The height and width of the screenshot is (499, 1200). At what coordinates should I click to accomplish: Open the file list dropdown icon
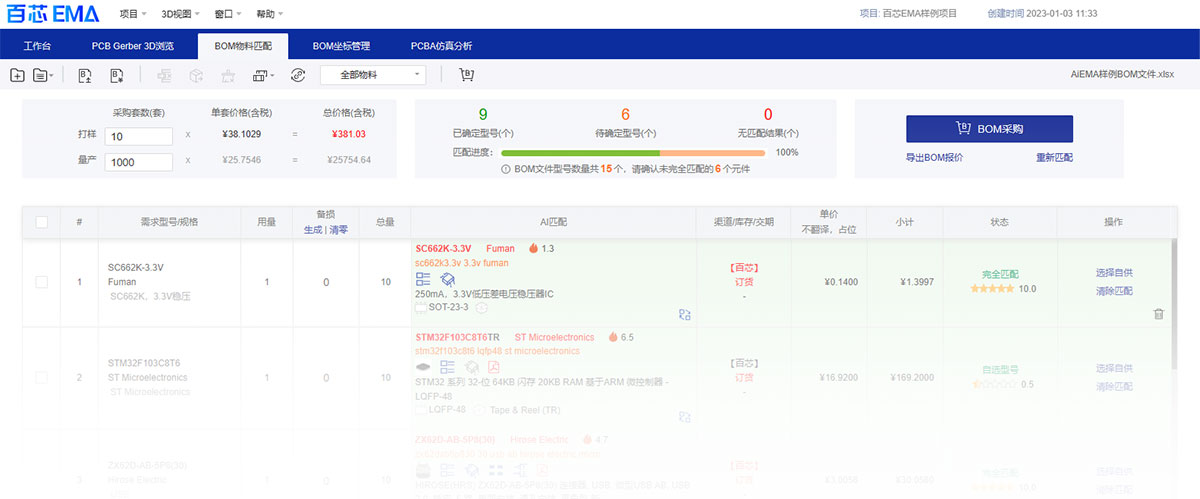(43, 75)
